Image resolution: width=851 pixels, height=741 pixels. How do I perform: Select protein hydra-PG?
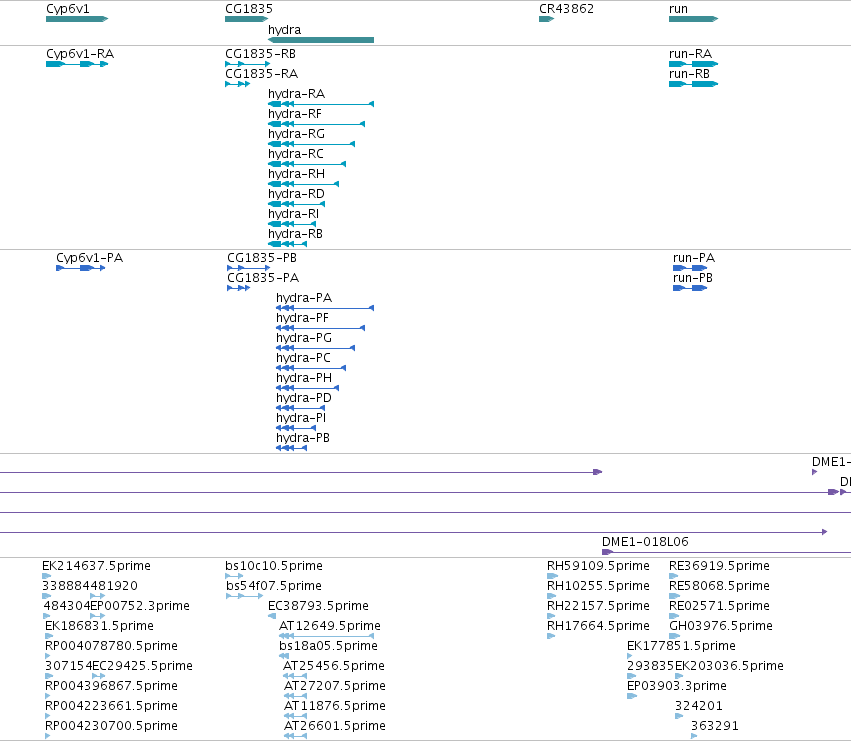[304, 338]
